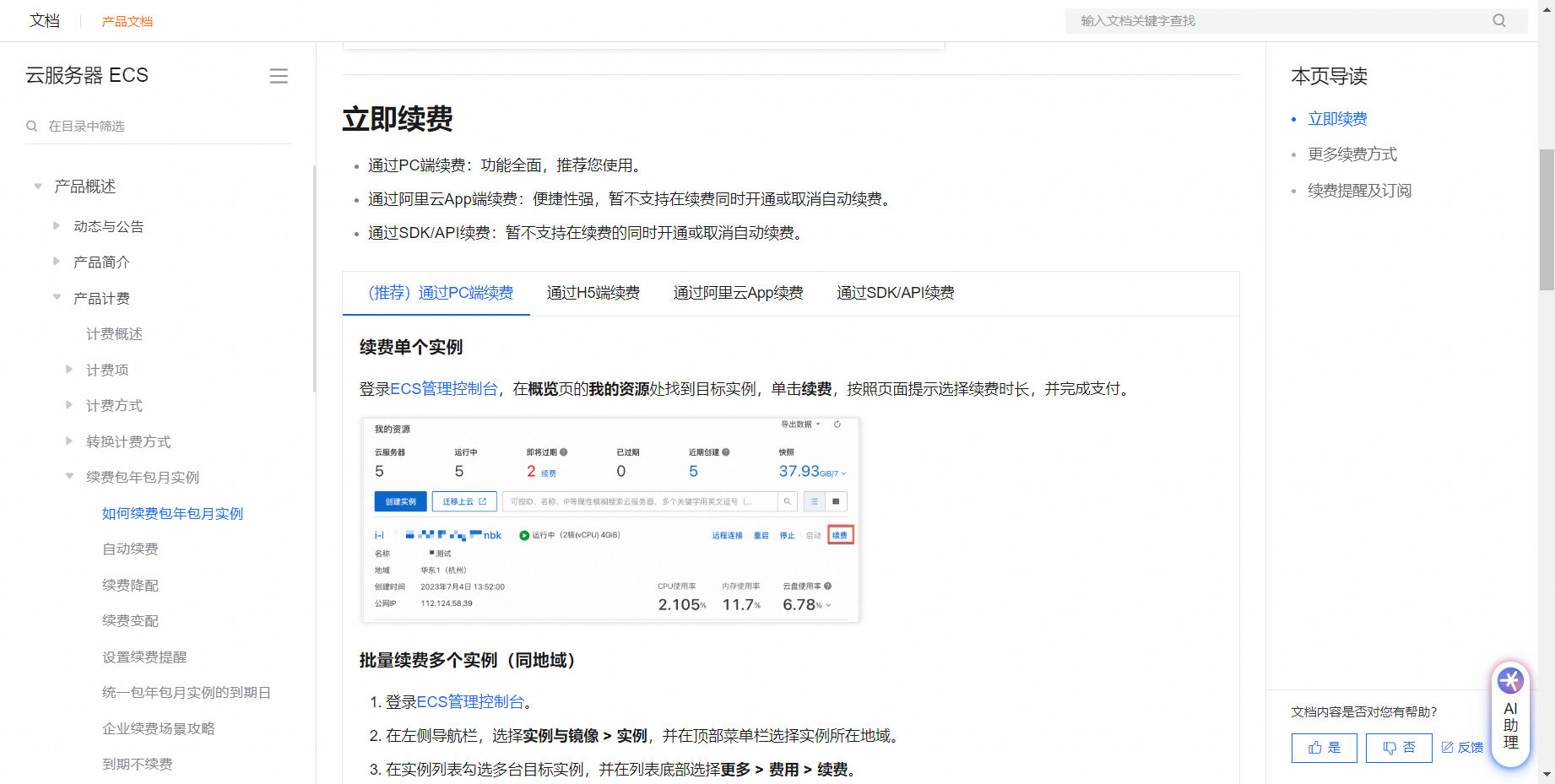Open the 反馈 feedback link

click(1462, 748)
